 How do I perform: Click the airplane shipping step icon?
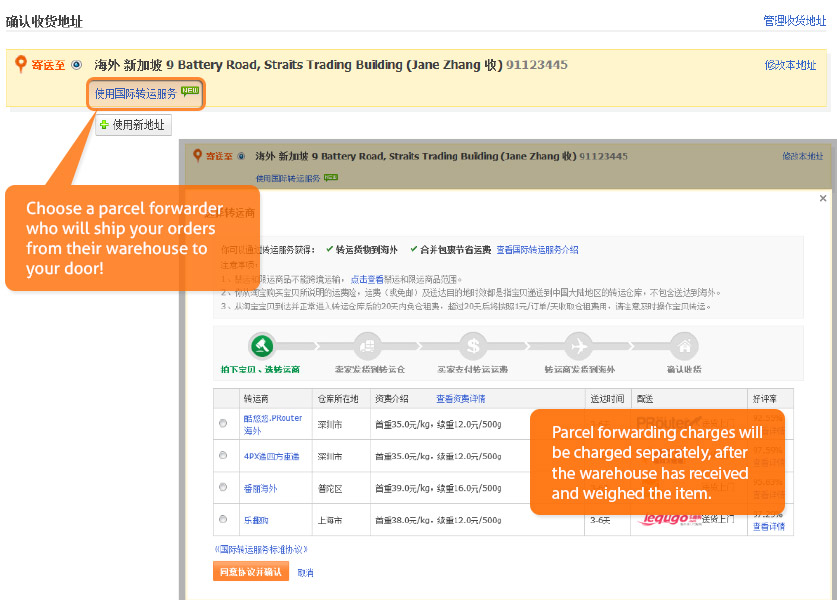[577, 346]
